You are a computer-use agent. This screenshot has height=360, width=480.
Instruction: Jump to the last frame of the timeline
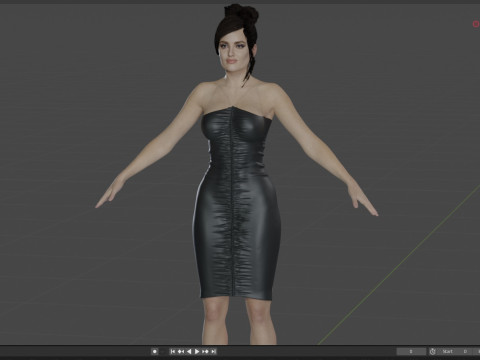213,351
